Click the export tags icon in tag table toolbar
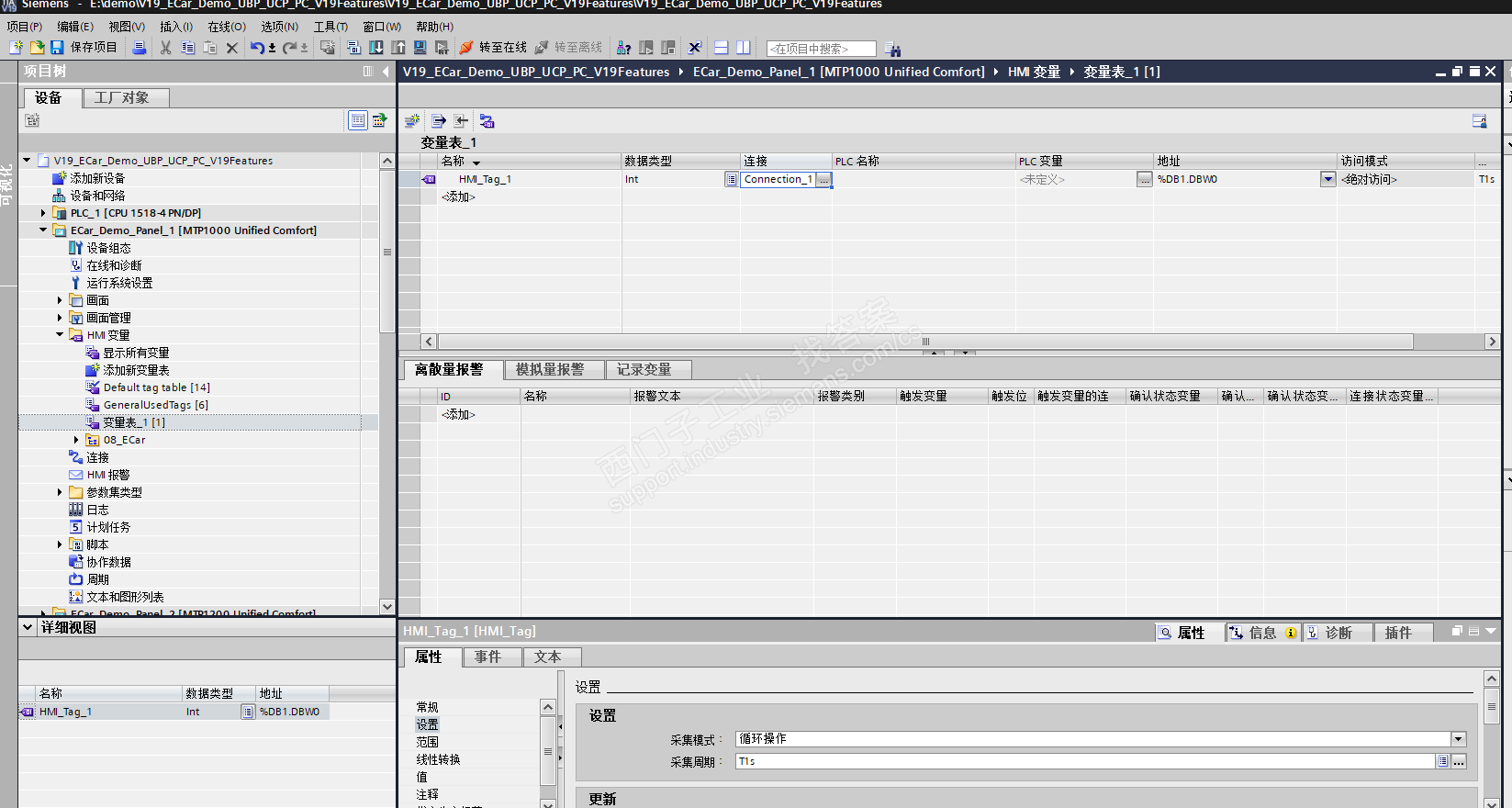The width and height of the screenshot is (1512, 808). (x=439, y=120)
